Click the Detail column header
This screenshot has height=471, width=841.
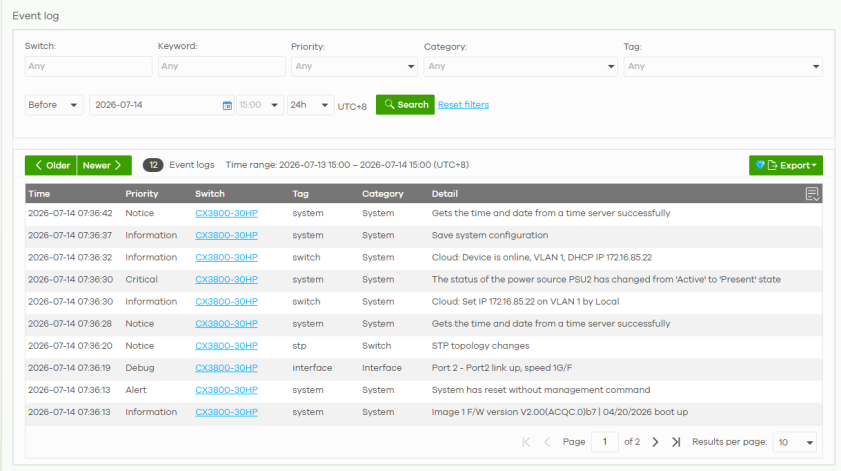coord(445,194)
